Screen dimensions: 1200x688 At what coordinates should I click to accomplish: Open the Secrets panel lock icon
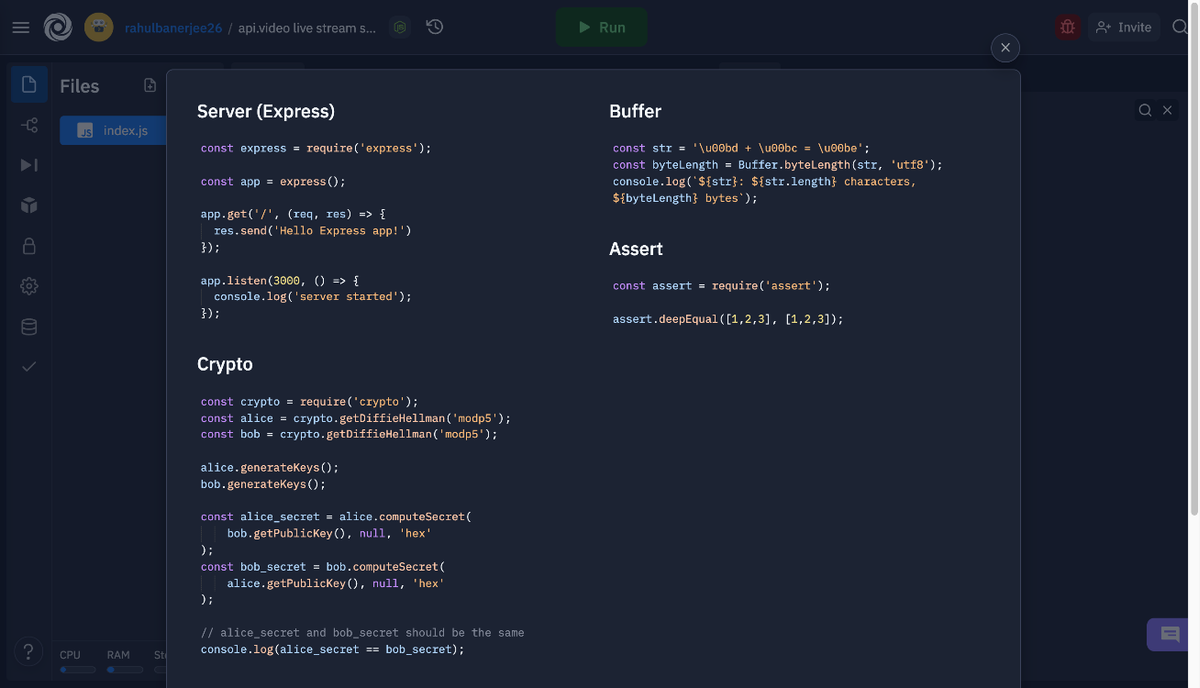point(28,245)
